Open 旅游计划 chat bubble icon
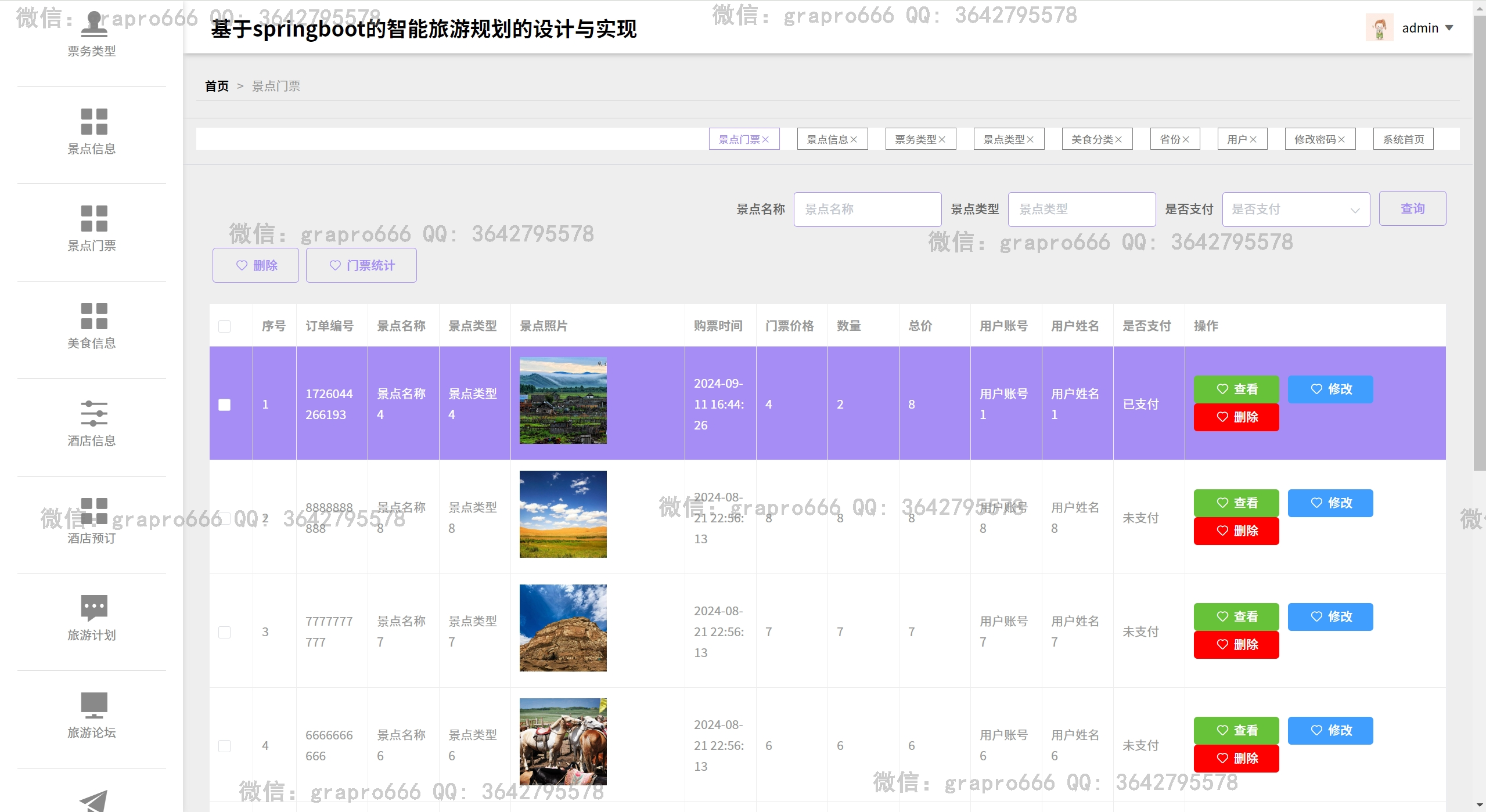This screenshot has width=1486, height=812. click(94, 608)
